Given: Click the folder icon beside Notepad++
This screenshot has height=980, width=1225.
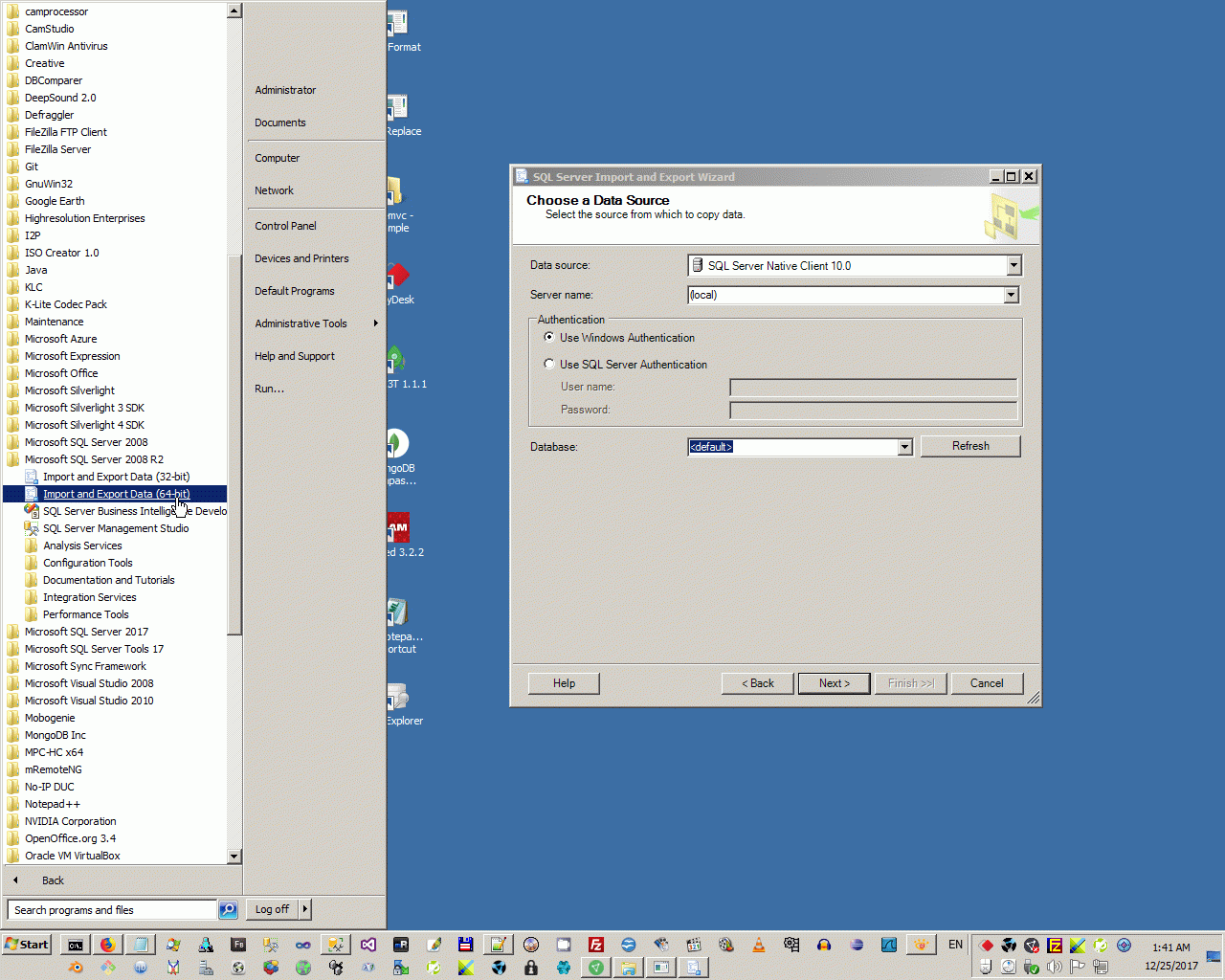Looking at the screenshot, I should [x=12, y=804].
